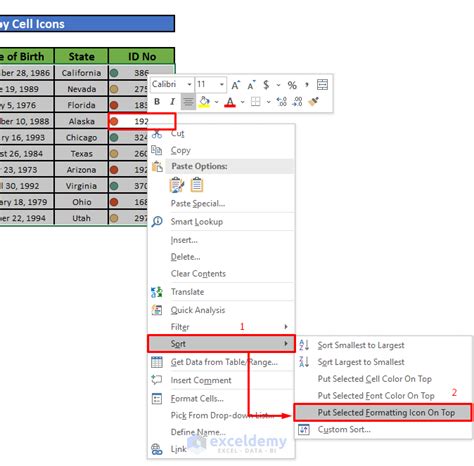This screenshot has height=466, width=474.
Task: Click the plain paste clipboard icon
Action: pos(197,185)
